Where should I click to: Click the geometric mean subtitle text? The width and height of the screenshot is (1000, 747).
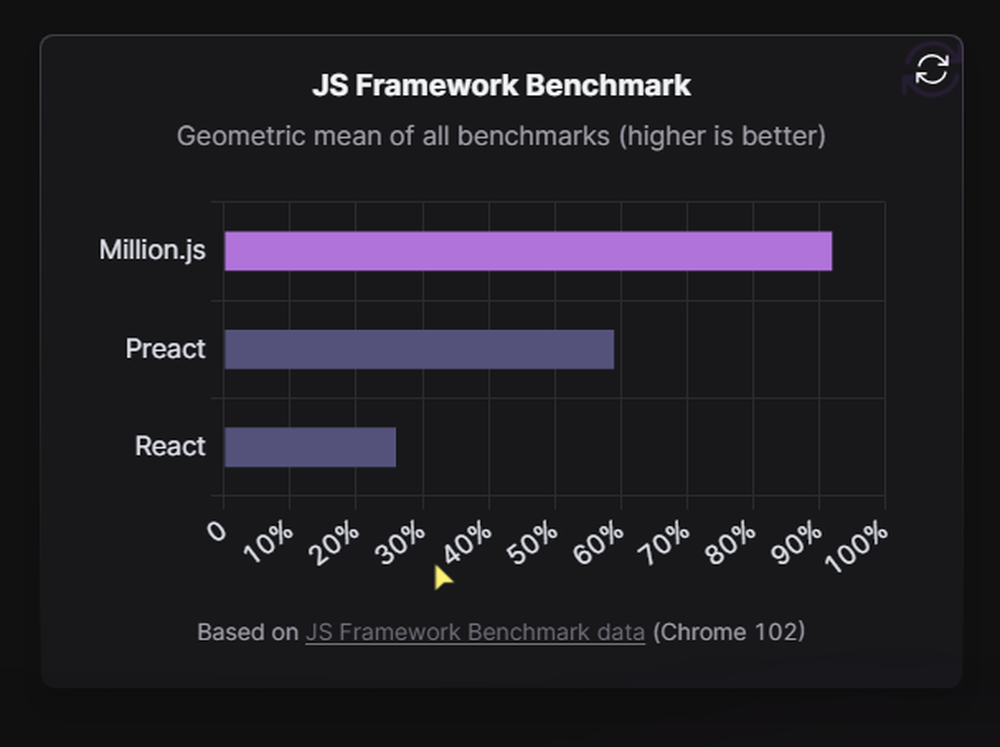(x=500, y=136)
